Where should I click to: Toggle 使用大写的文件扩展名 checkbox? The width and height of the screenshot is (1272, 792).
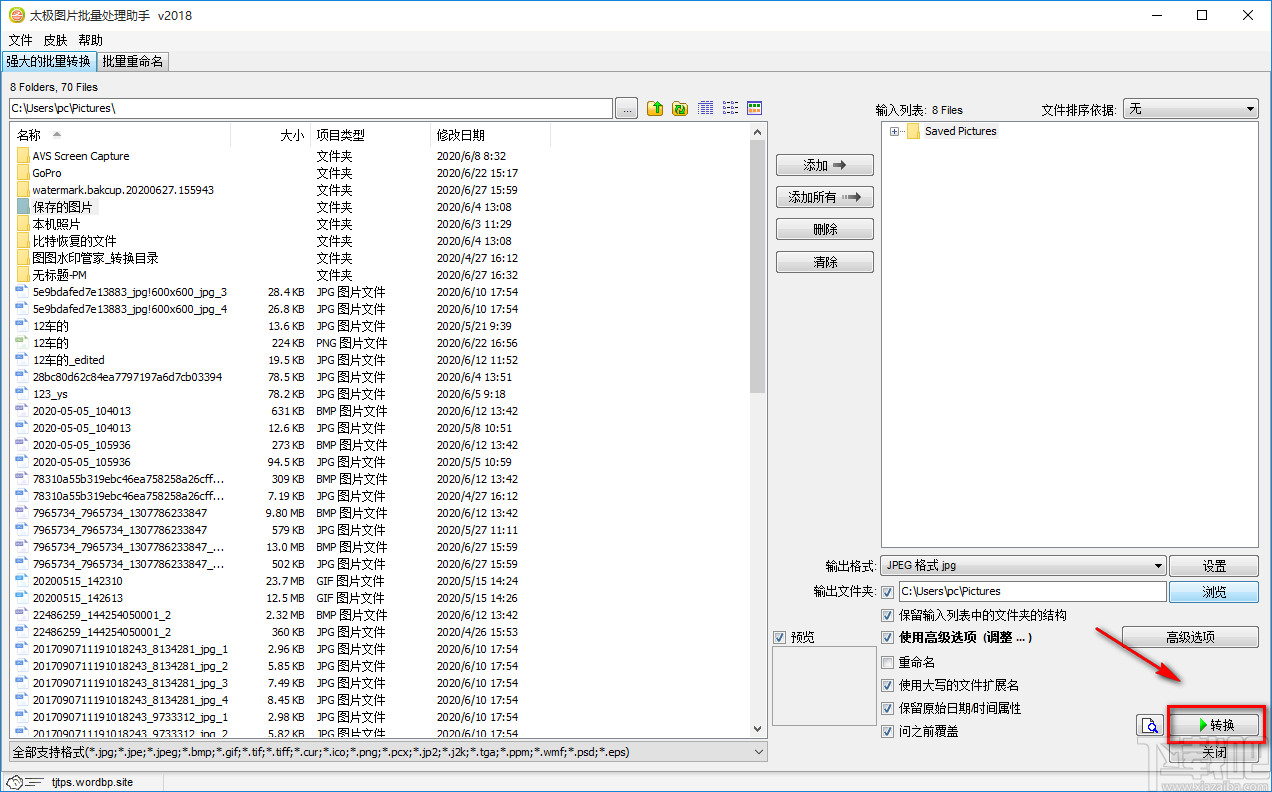887,685
